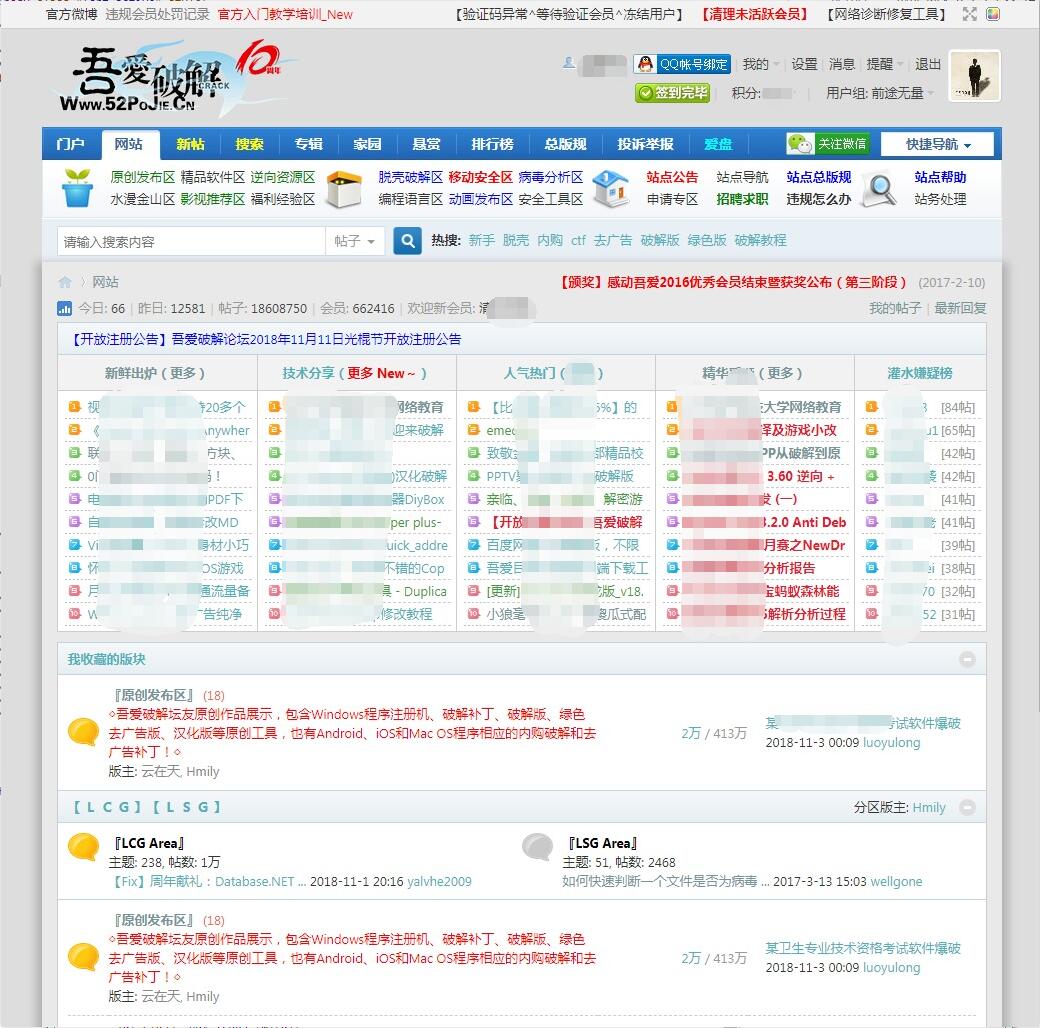Open the 爱盘 nav tab
Image resolution: width=1040 pixels, height=1028 pixels.
pos(718,144)
